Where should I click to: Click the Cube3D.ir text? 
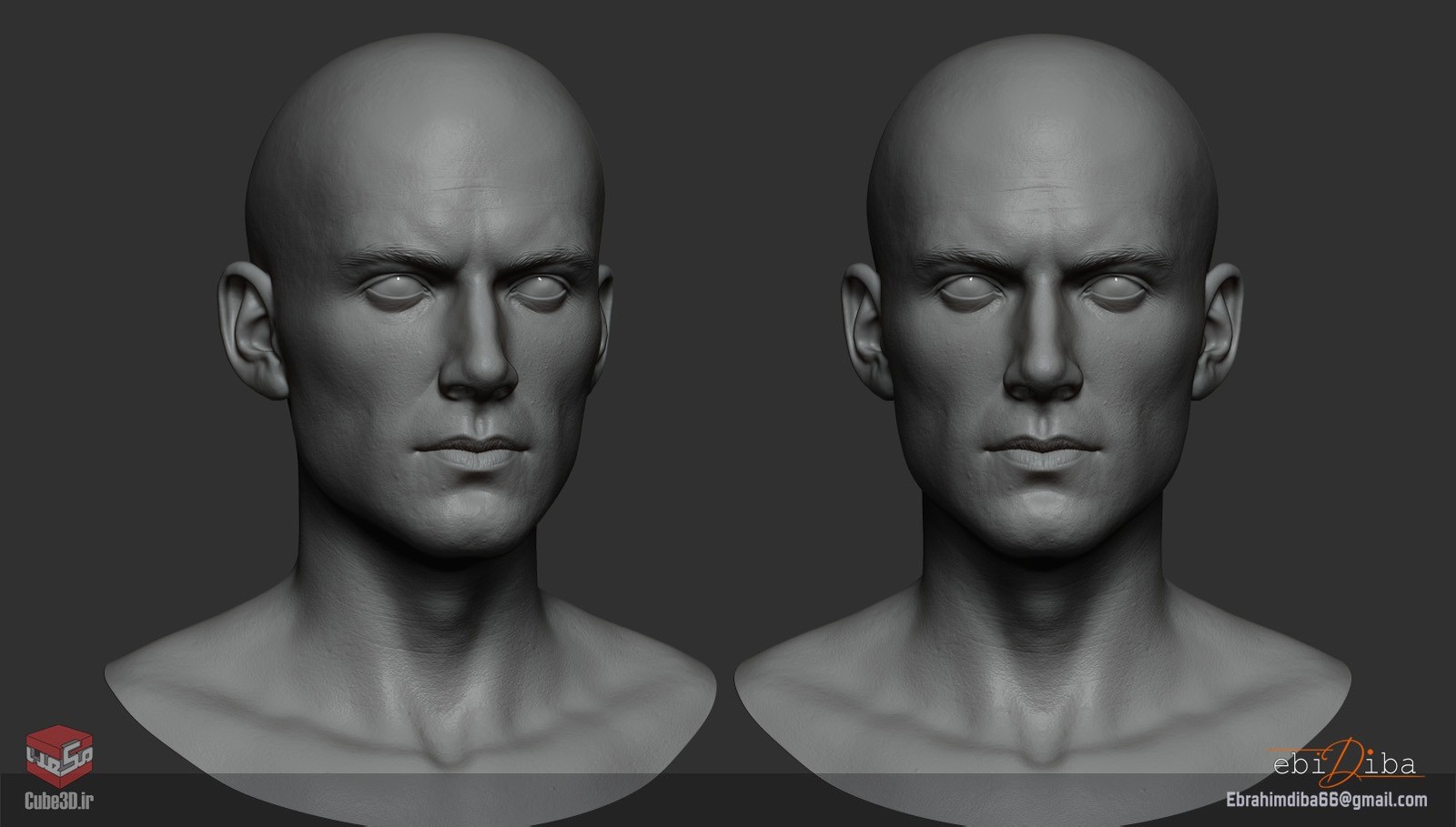click(59, 802)
